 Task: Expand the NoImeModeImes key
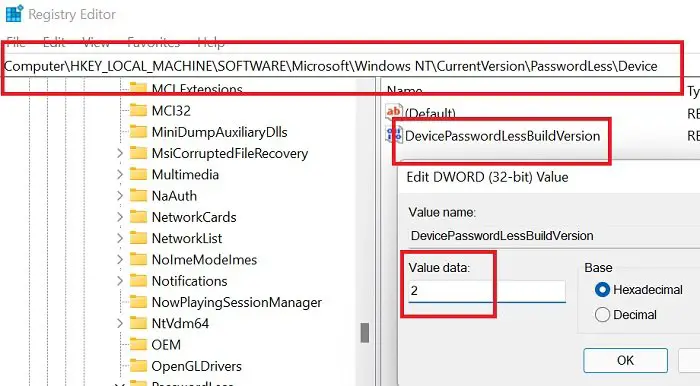(120, 259)
